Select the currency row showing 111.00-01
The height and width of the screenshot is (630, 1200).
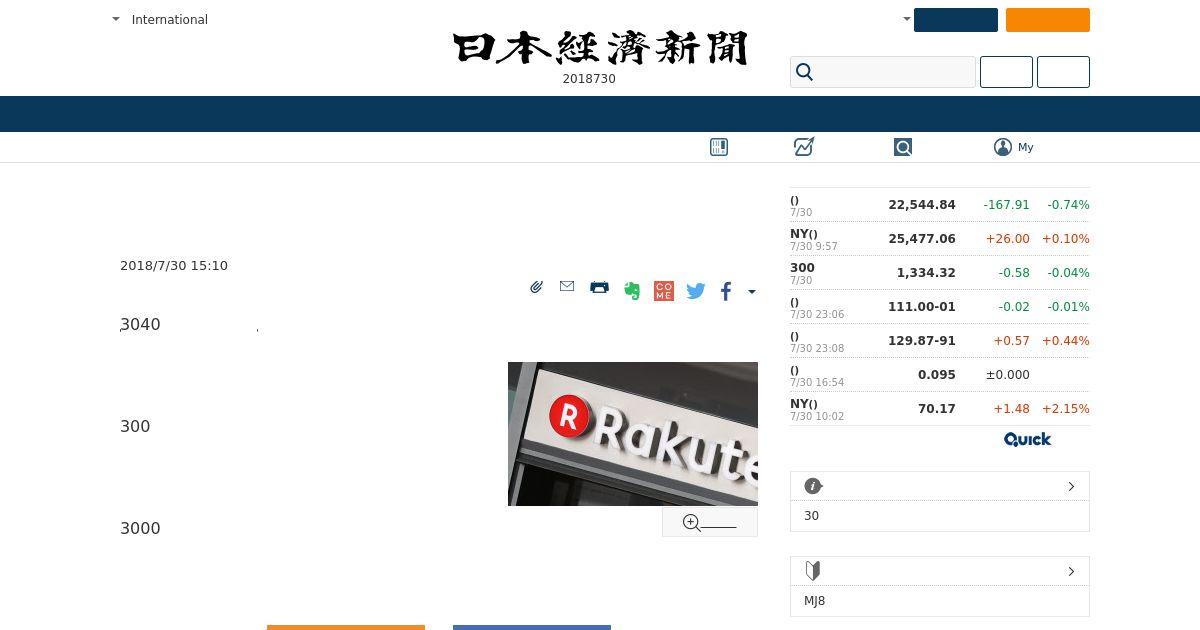[940, 307]
